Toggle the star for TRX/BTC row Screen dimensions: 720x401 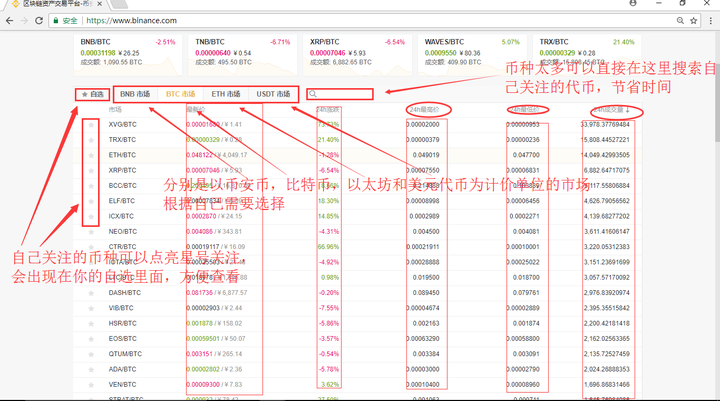pyautogui.click(x=91, y=140)
